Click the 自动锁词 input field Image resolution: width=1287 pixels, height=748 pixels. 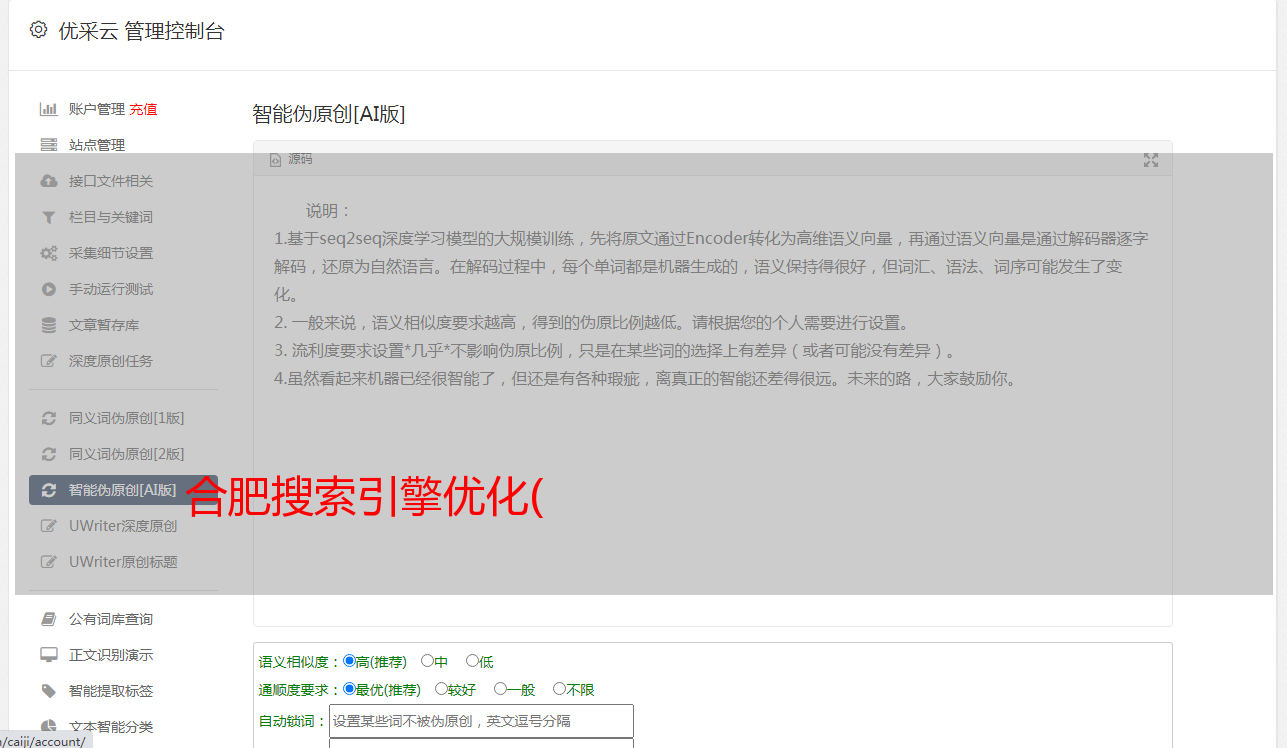click(x=481, y=721)
